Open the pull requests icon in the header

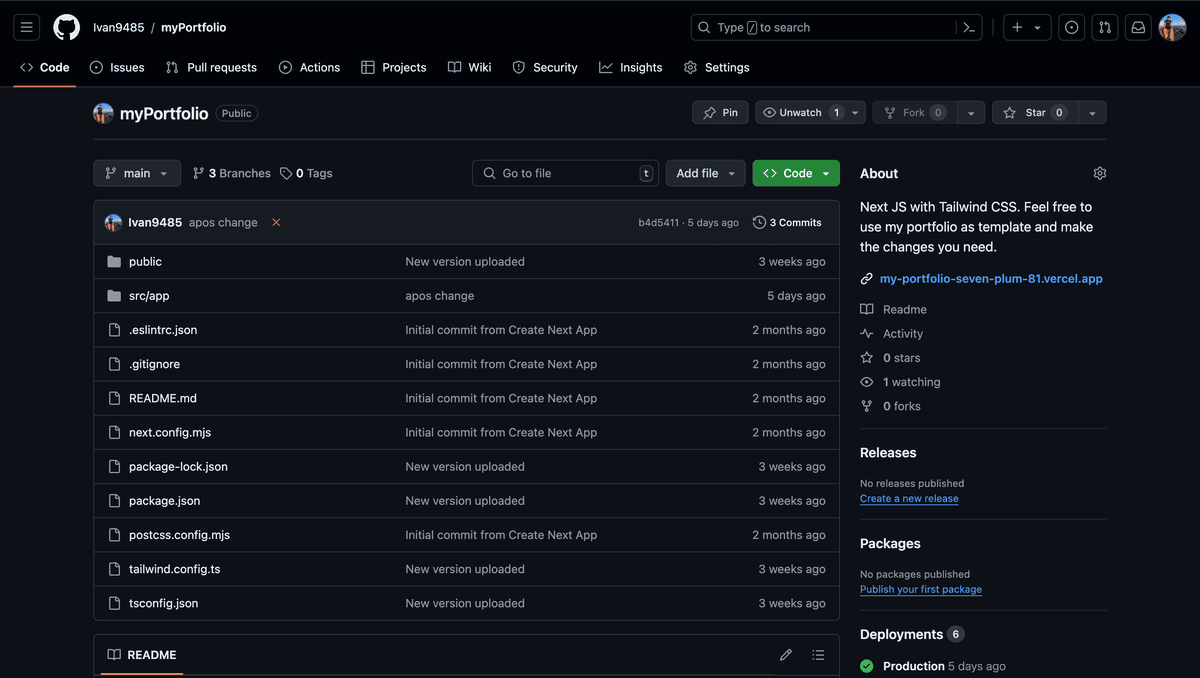(1105, 28)
